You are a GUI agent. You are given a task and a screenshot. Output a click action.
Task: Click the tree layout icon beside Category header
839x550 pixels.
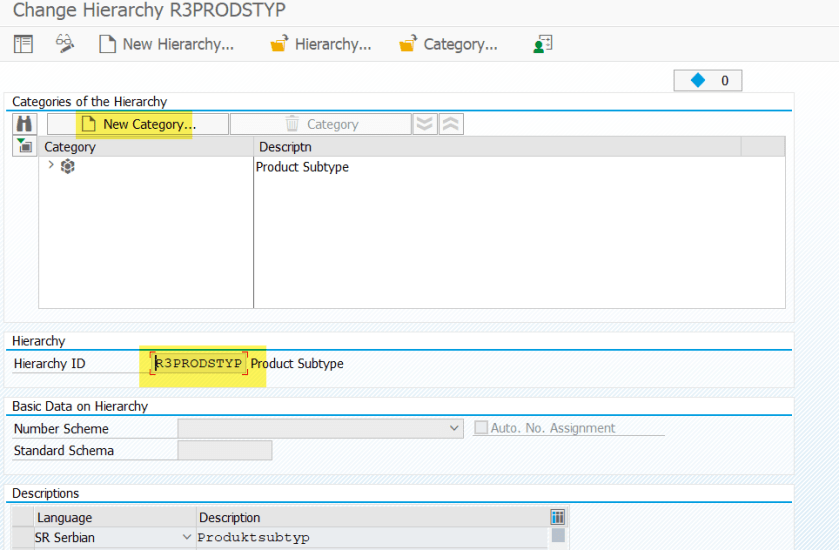[24, 146]
